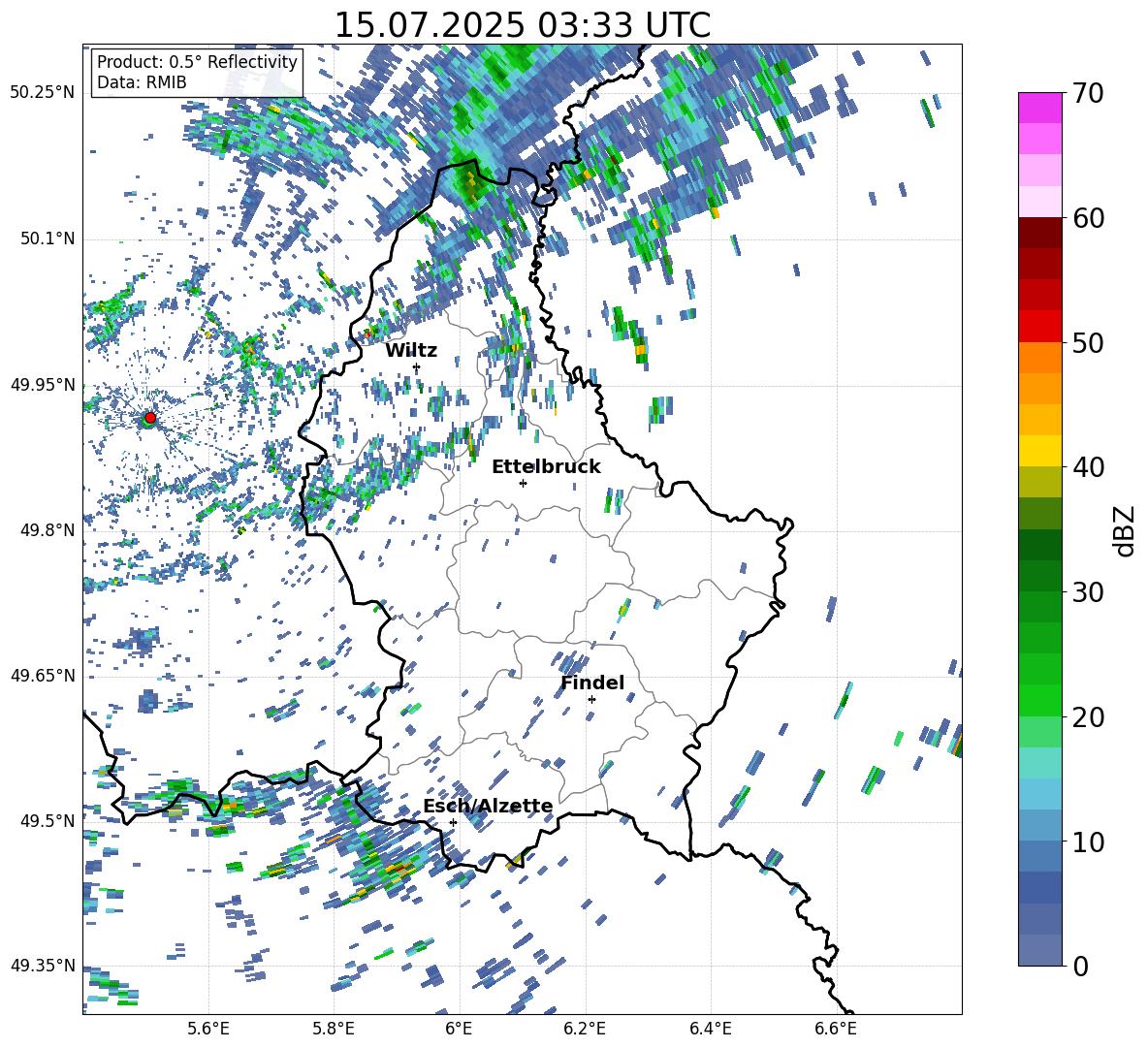
Task: Click the 49.8°N latitude label
Action: point(48,530)
